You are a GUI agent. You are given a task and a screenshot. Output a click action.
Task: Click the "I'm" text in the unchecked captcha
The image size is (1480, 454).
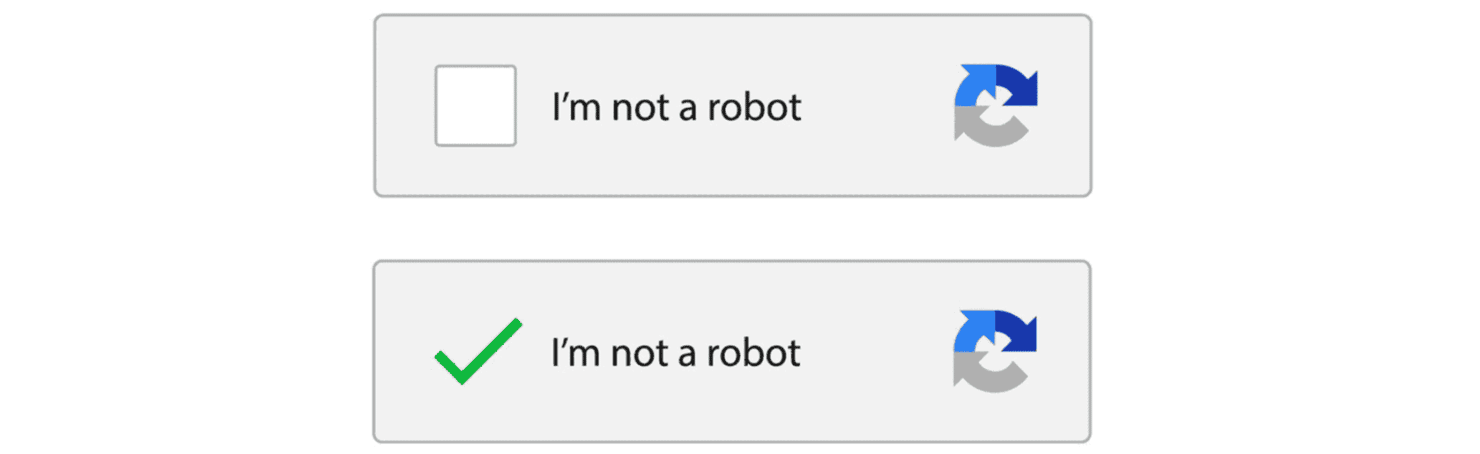click(576, 106)
